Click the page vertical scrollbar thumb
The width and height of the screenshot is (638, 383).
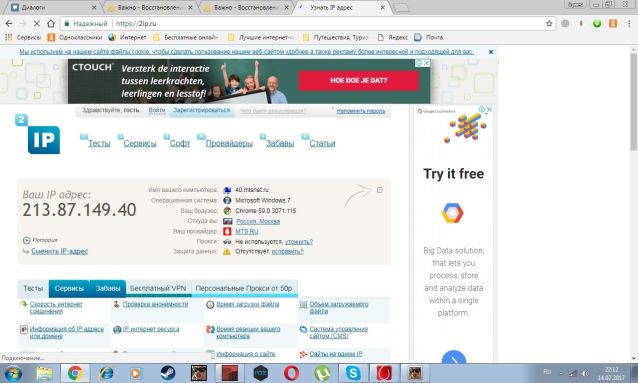[x=634, y=102]
